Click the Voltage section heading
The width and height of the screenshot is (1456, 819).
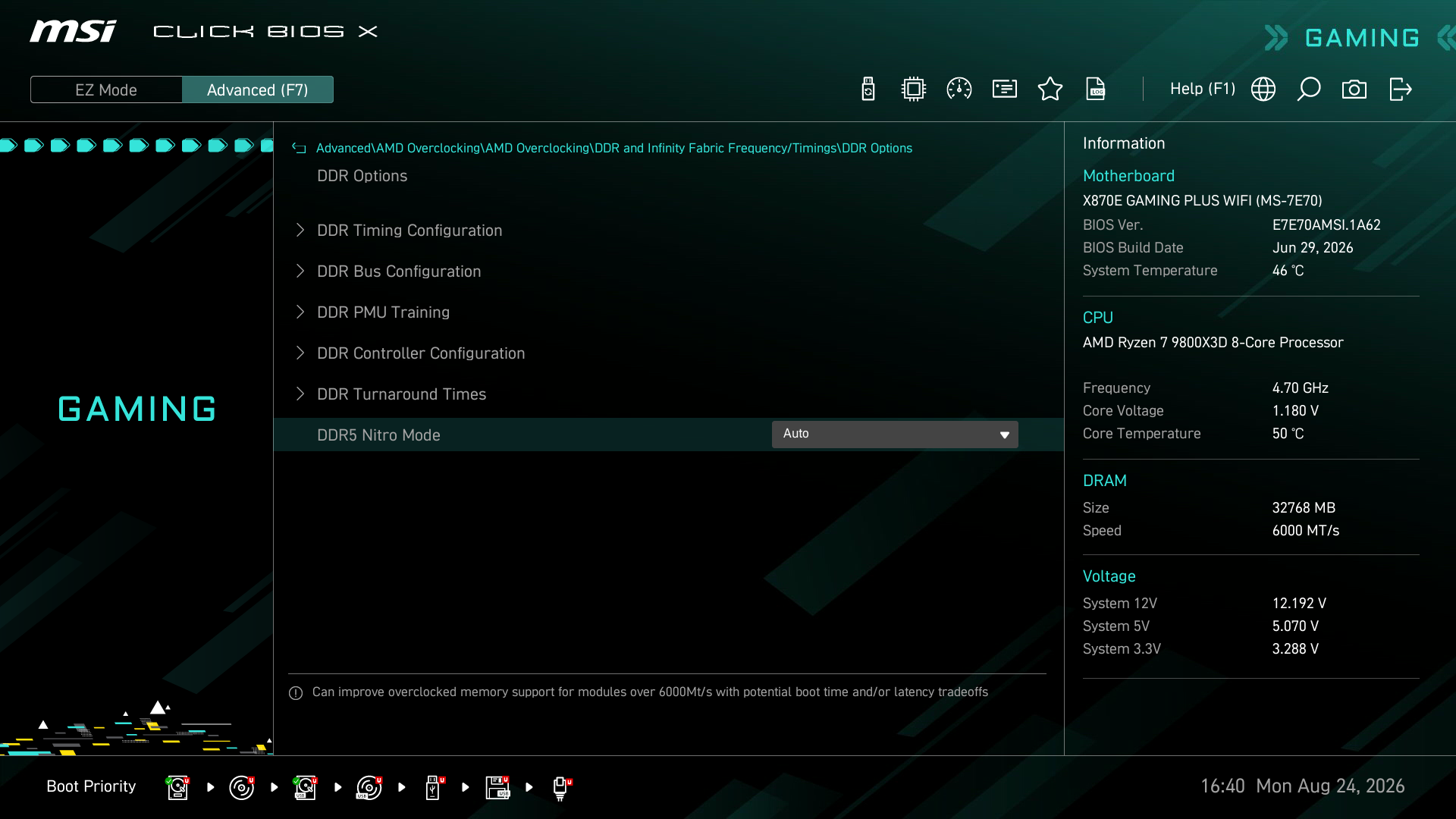point(1109,576)
